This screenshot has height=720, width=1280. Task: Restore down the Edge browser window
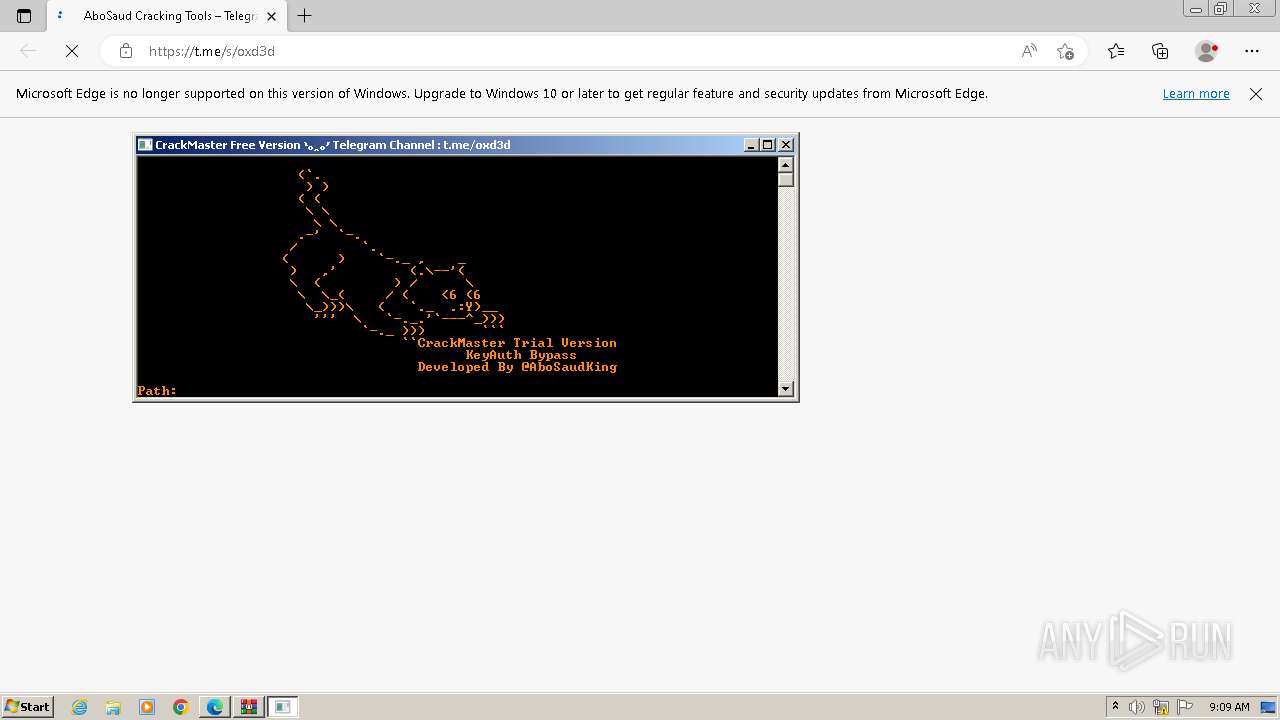pyautogui.click(x=1220, y=9)
